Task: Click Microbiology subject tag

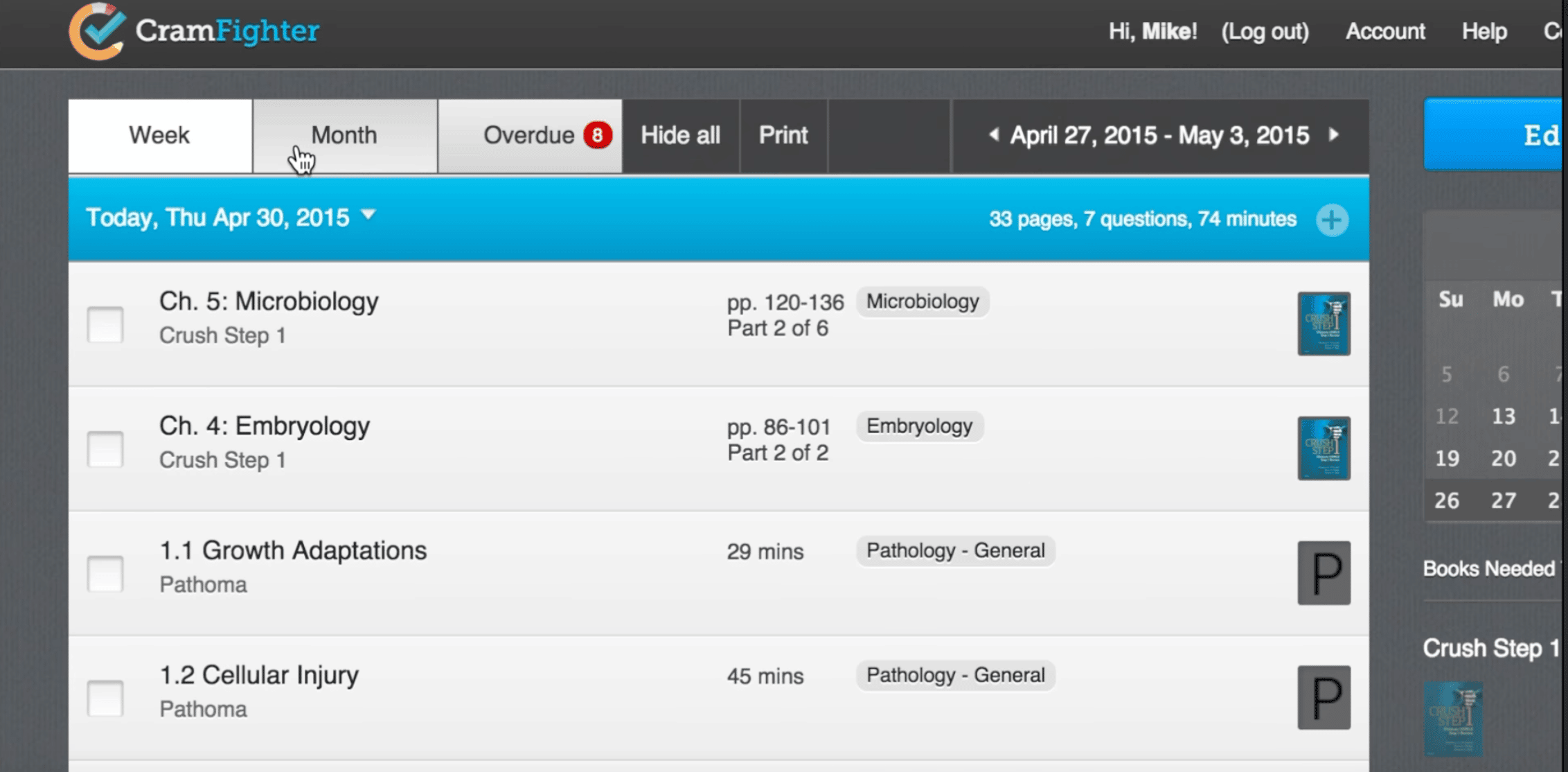Action: pyautogui.click(x=923, y=301)
